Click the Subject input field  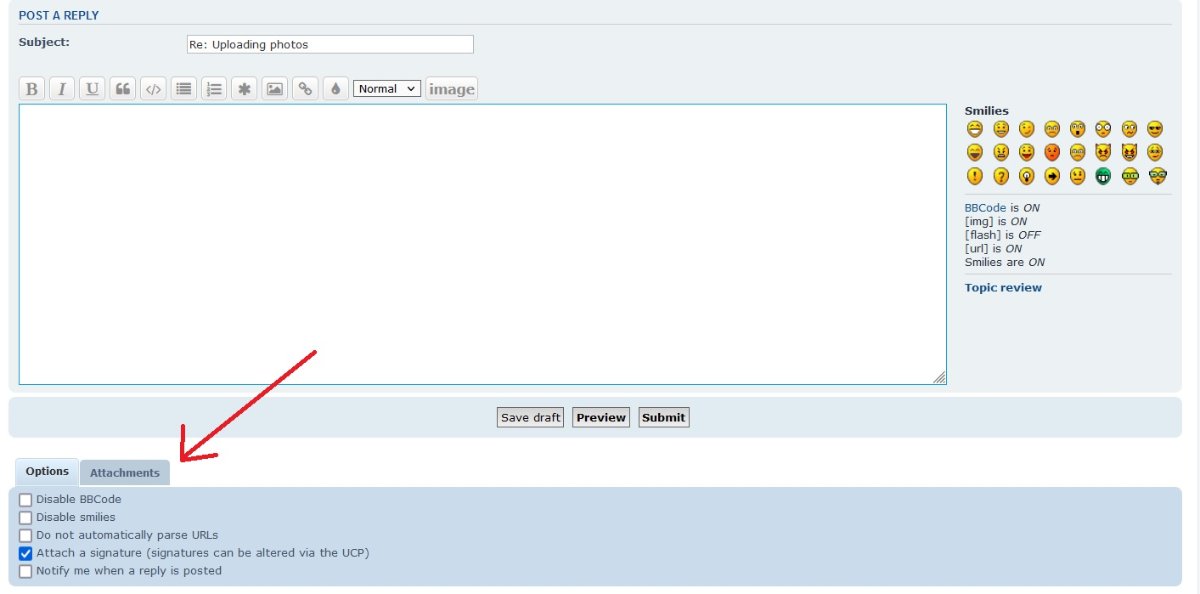point(330,45)
